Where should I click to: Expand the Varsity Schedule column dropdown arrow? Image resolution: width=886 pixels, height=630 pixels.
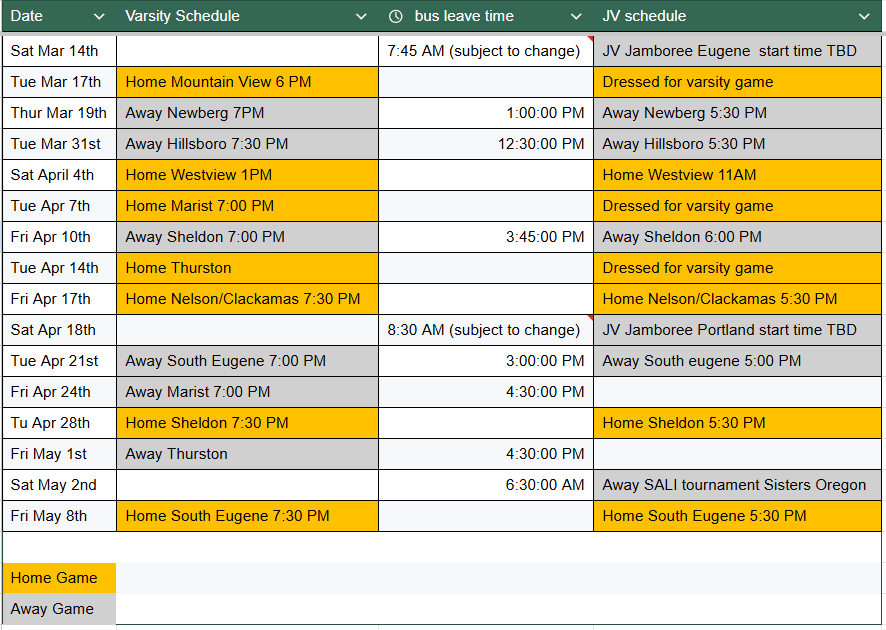pyautogui.click(x=361, y=16)
